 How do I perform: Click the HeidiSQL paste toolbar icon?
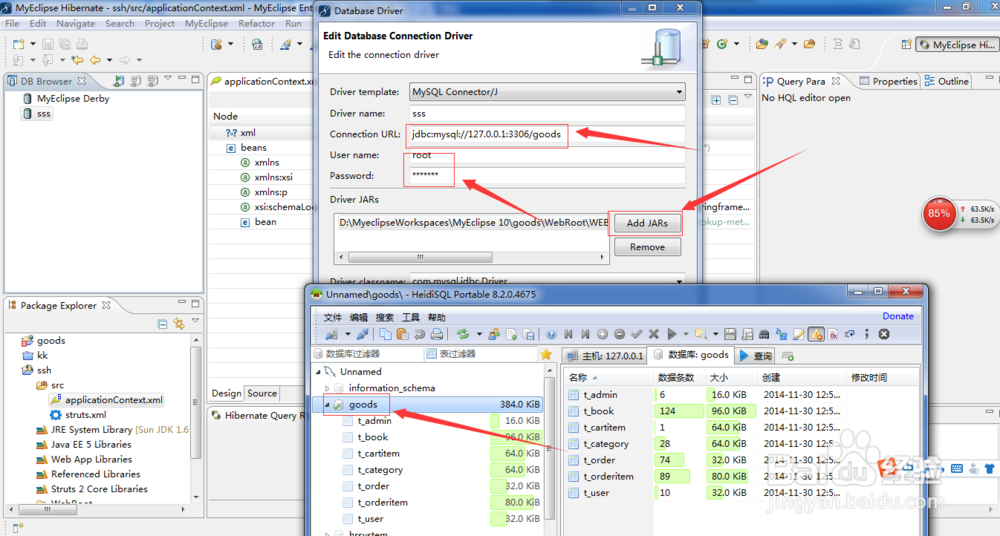[402, 334]
